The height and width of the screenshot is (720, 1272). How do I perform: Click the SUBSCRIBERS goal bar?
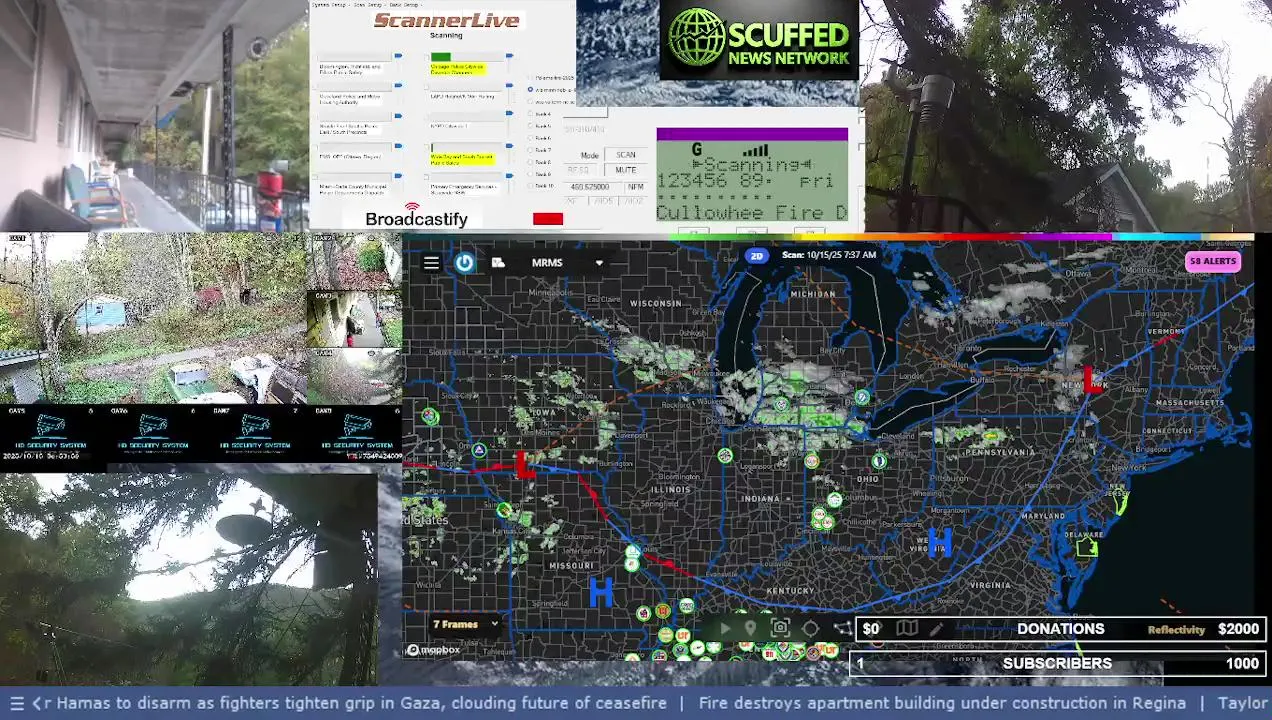tap(1058, 663)
